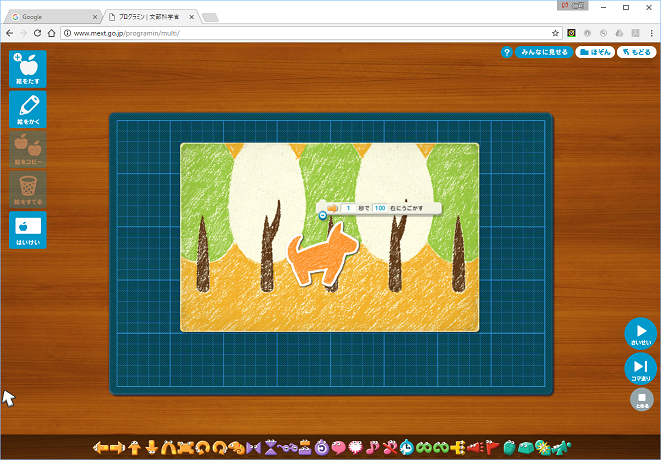Pick the blue clock wait block
661x460 pixels.
pos(407,447)
